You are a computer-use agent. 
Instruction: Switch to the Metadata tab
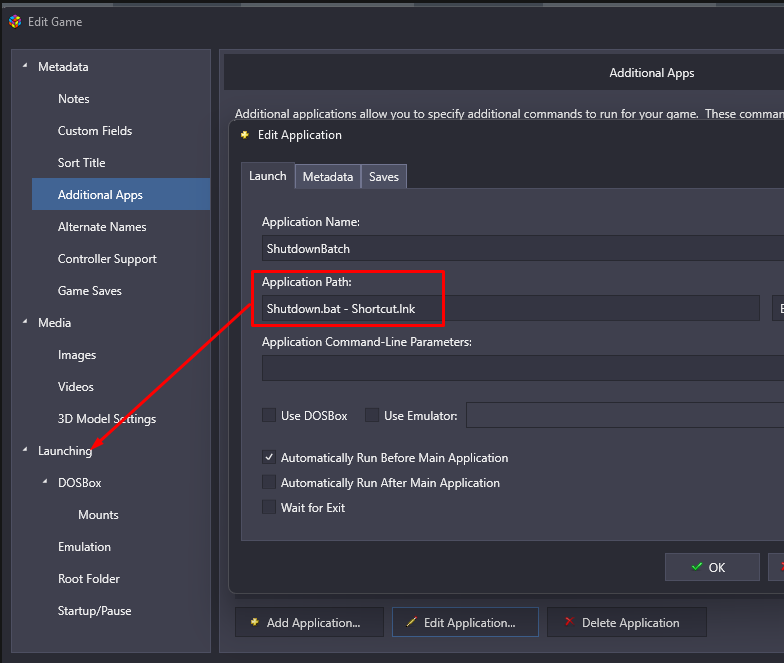pyautogui.click(x=328, y=177)
